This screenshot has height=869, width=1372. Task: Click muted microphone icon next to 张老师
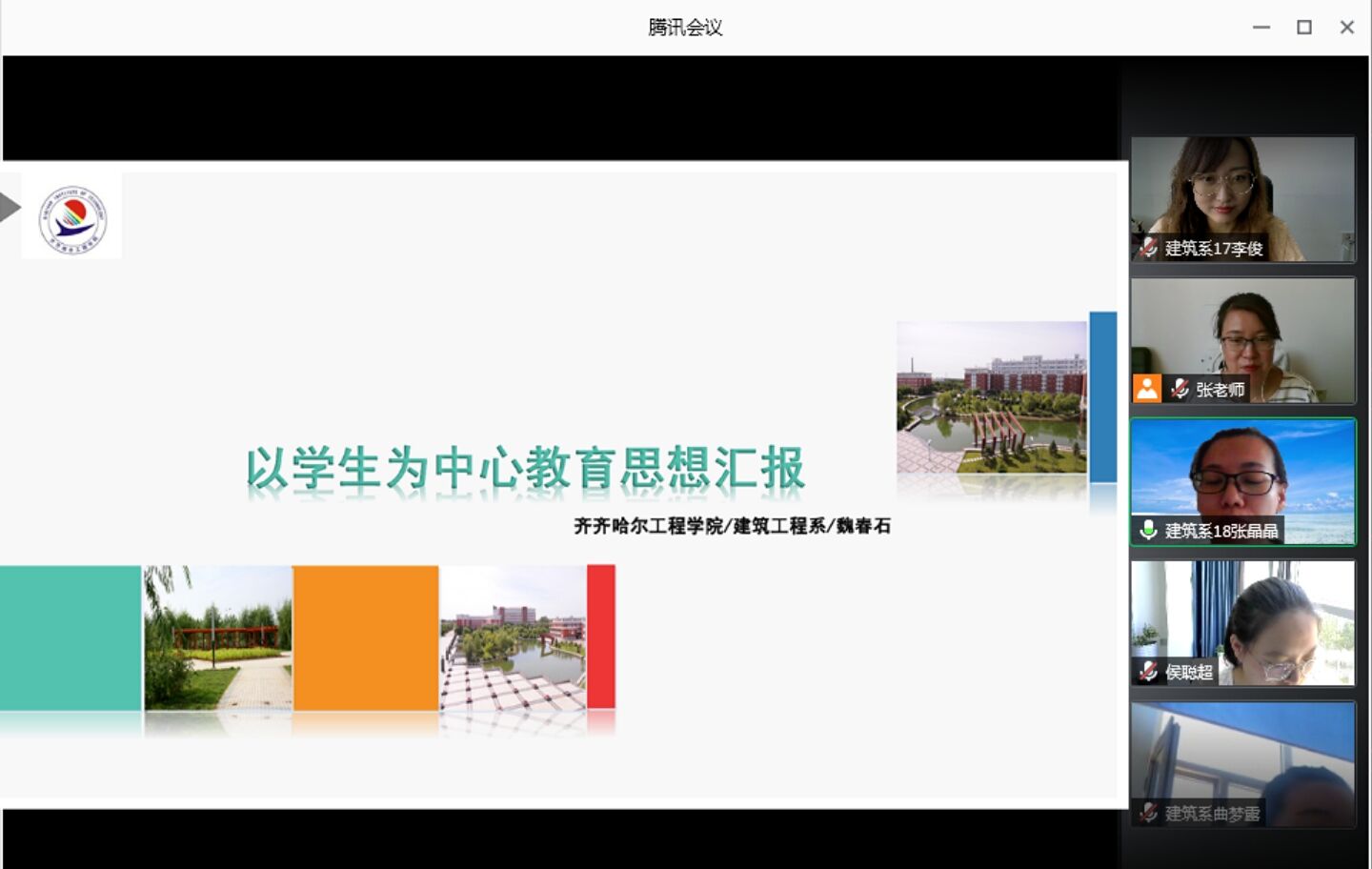click(1180, 389)
